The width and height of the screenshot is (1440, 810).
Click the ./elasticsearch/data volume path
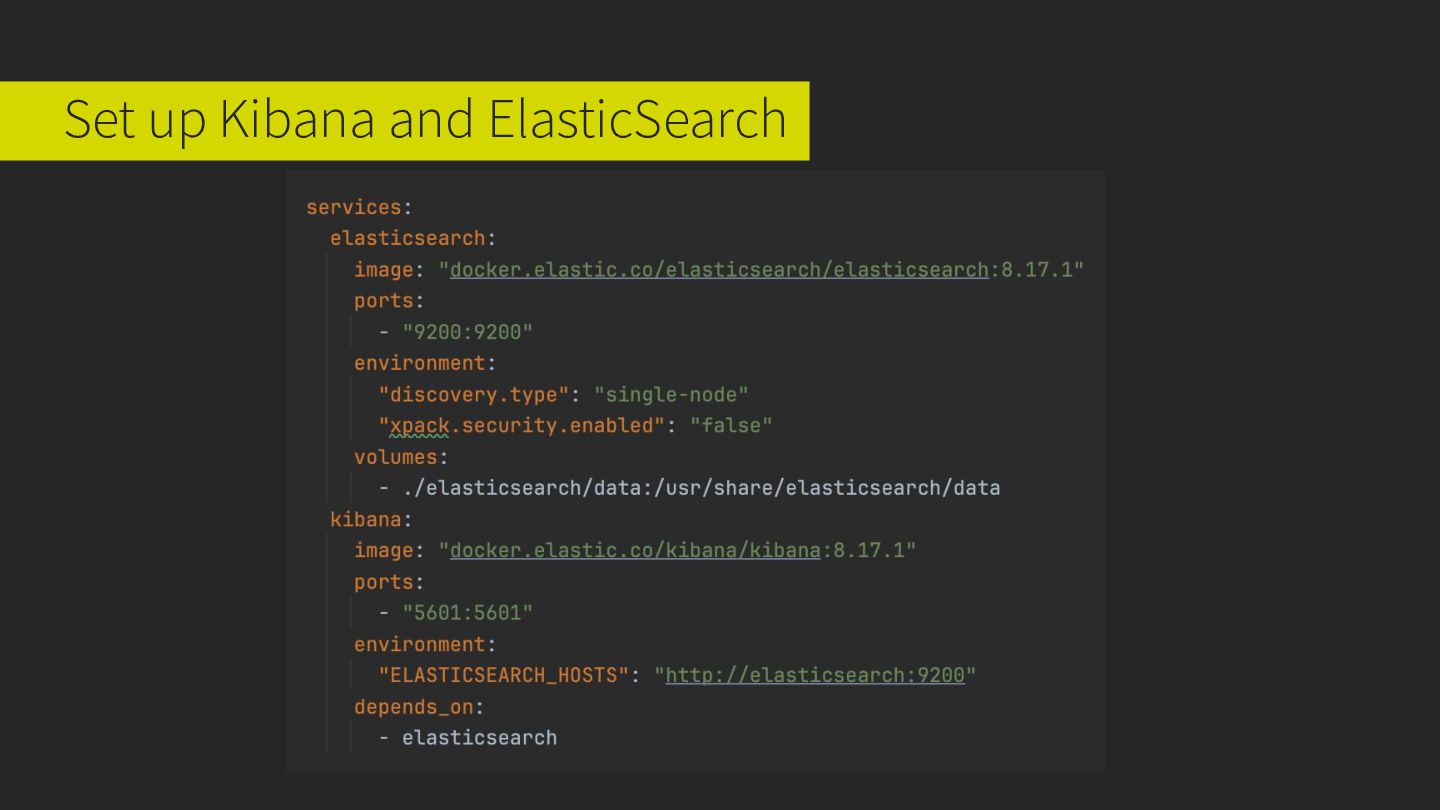pos(701,488)
